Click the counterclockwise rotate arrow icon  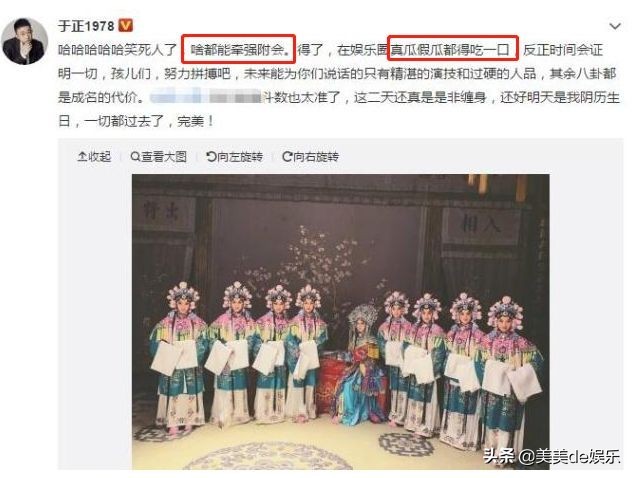click(x=211, y=157)
